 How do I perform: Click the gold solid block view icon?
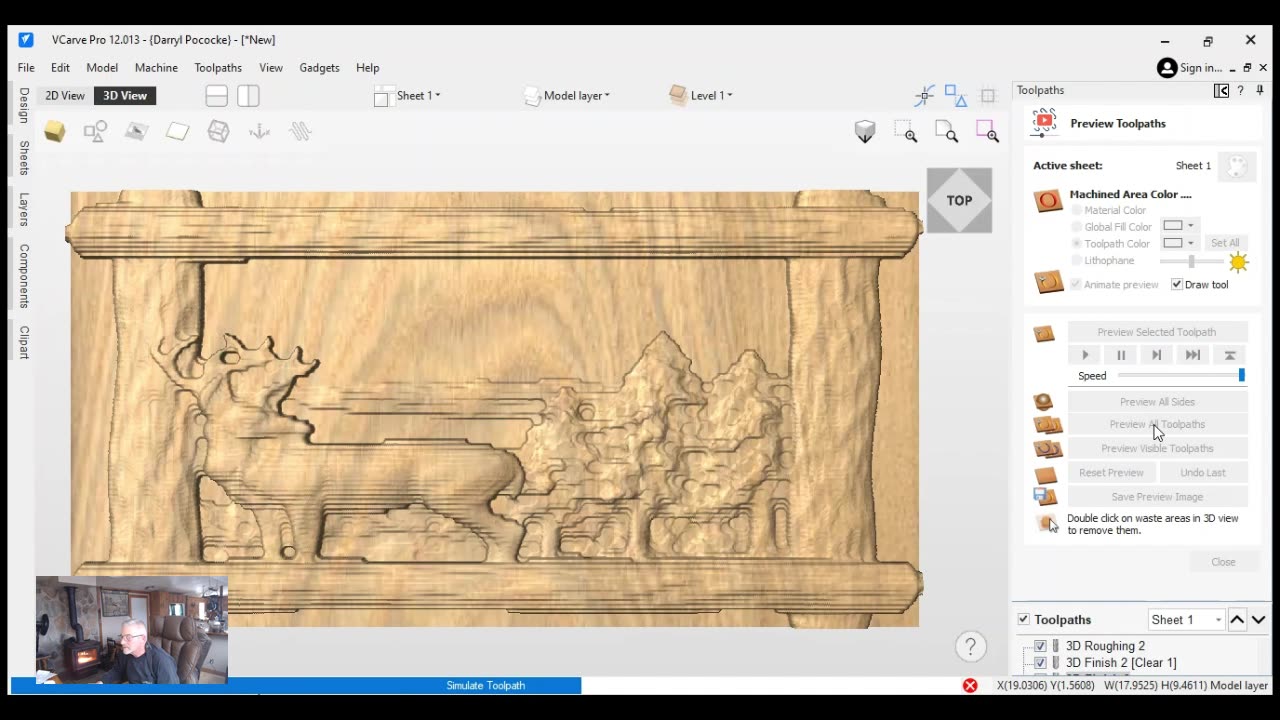tap(54, 131)
